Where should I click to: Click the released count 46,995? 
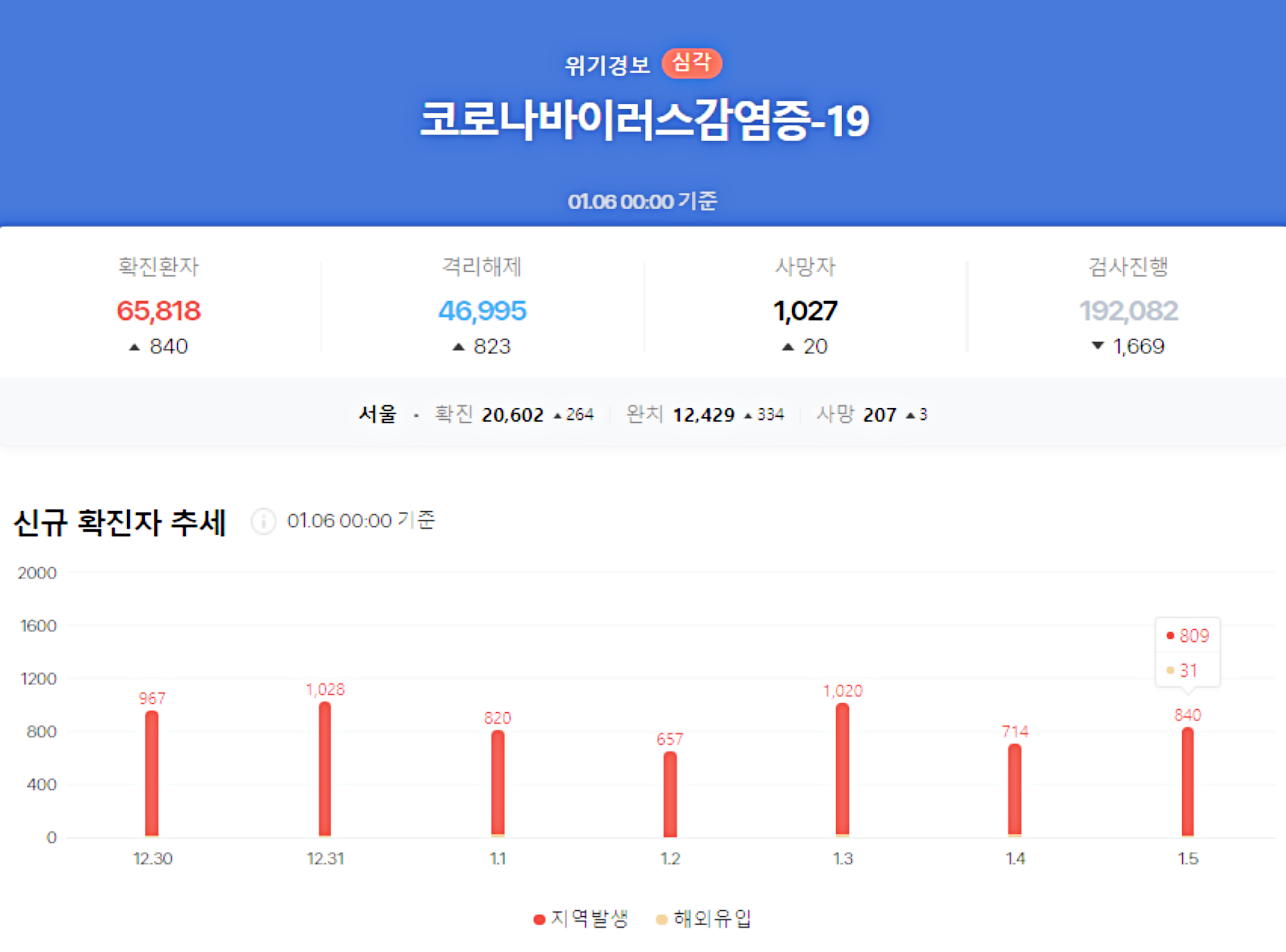(482, 311)
